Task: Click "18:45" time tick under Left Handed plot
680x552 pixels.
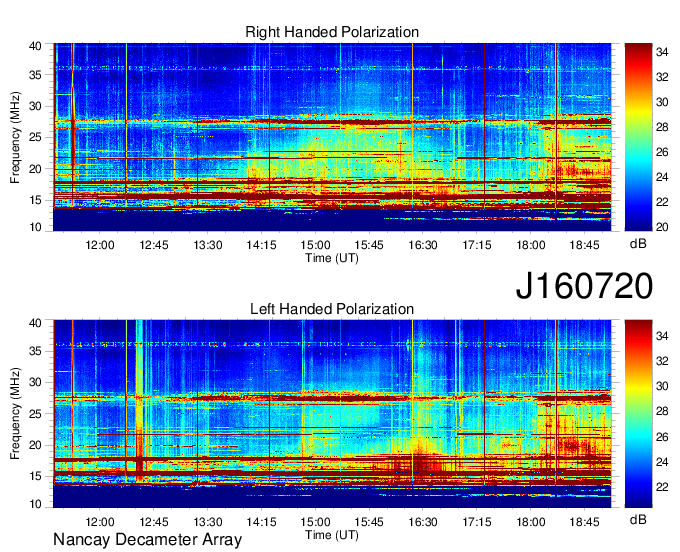Action: 584,522
